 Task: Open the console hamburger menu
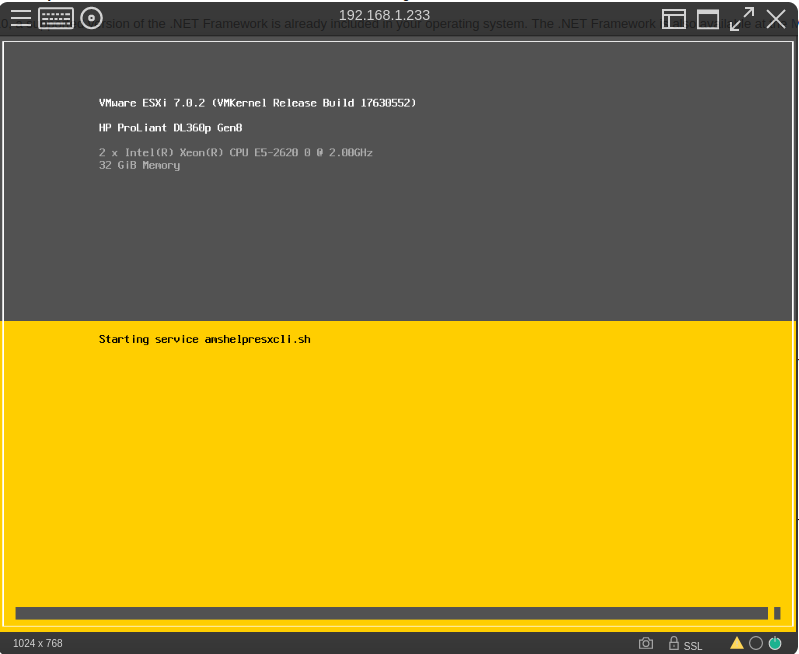pyautogui.click(x=21, y=19)
